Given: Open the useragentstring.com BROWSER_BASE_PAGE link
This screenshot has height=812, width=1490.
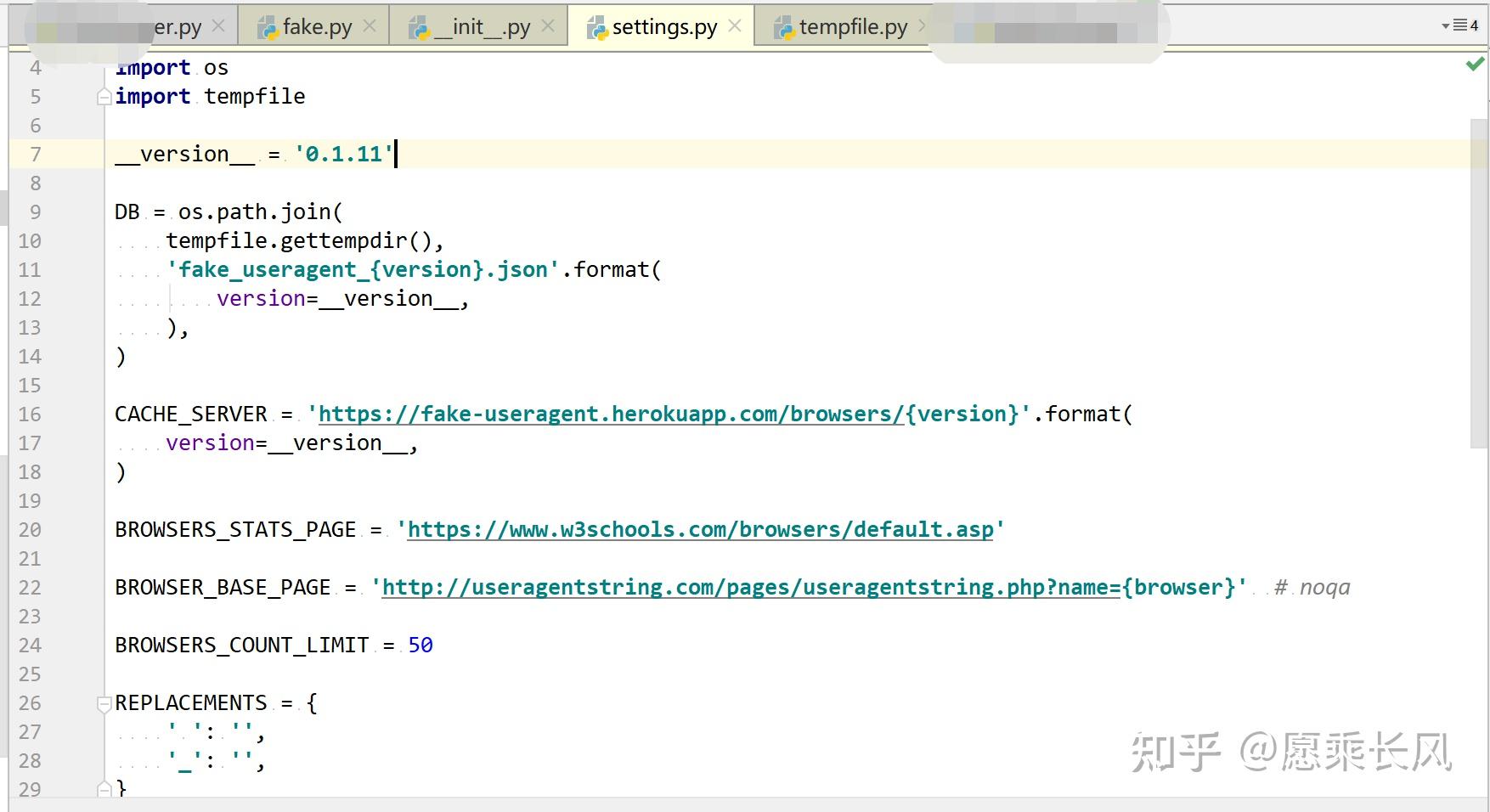Looking at the screenshot, I should 748,587.
